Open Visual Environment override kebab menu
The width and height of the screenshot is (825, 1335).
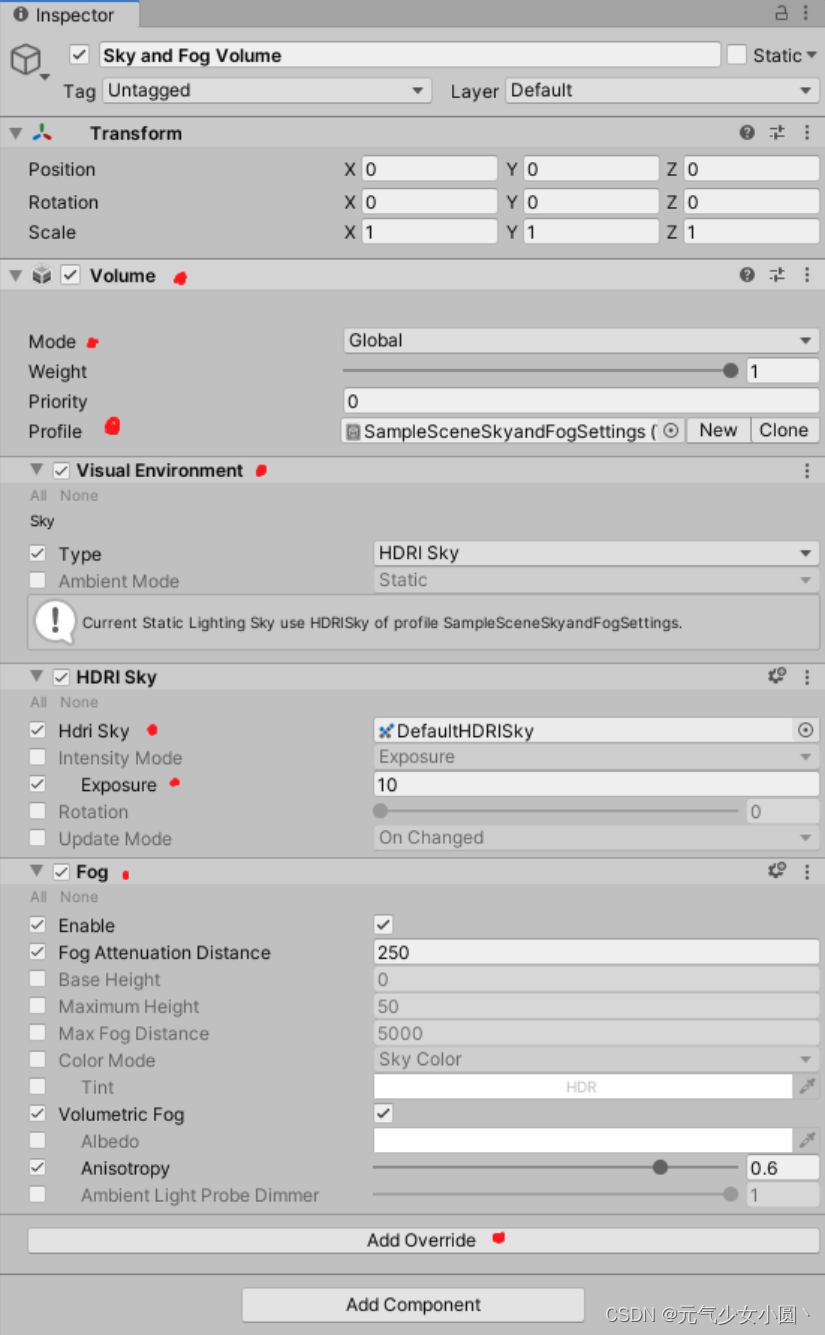click(x=807, y=470)
